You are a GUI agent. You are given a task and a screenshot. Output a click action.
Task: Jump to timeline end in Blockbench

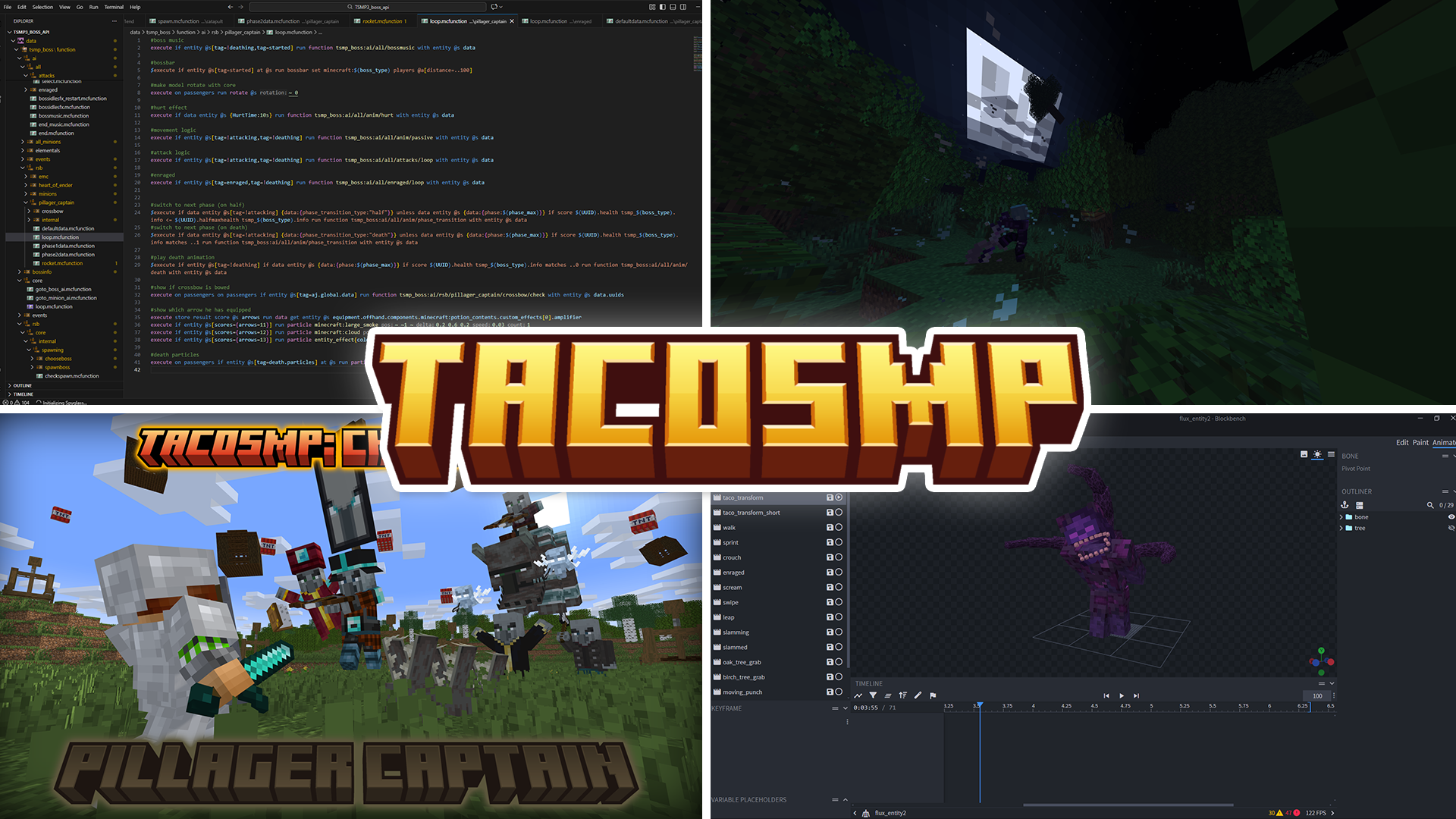(1136, 695)
